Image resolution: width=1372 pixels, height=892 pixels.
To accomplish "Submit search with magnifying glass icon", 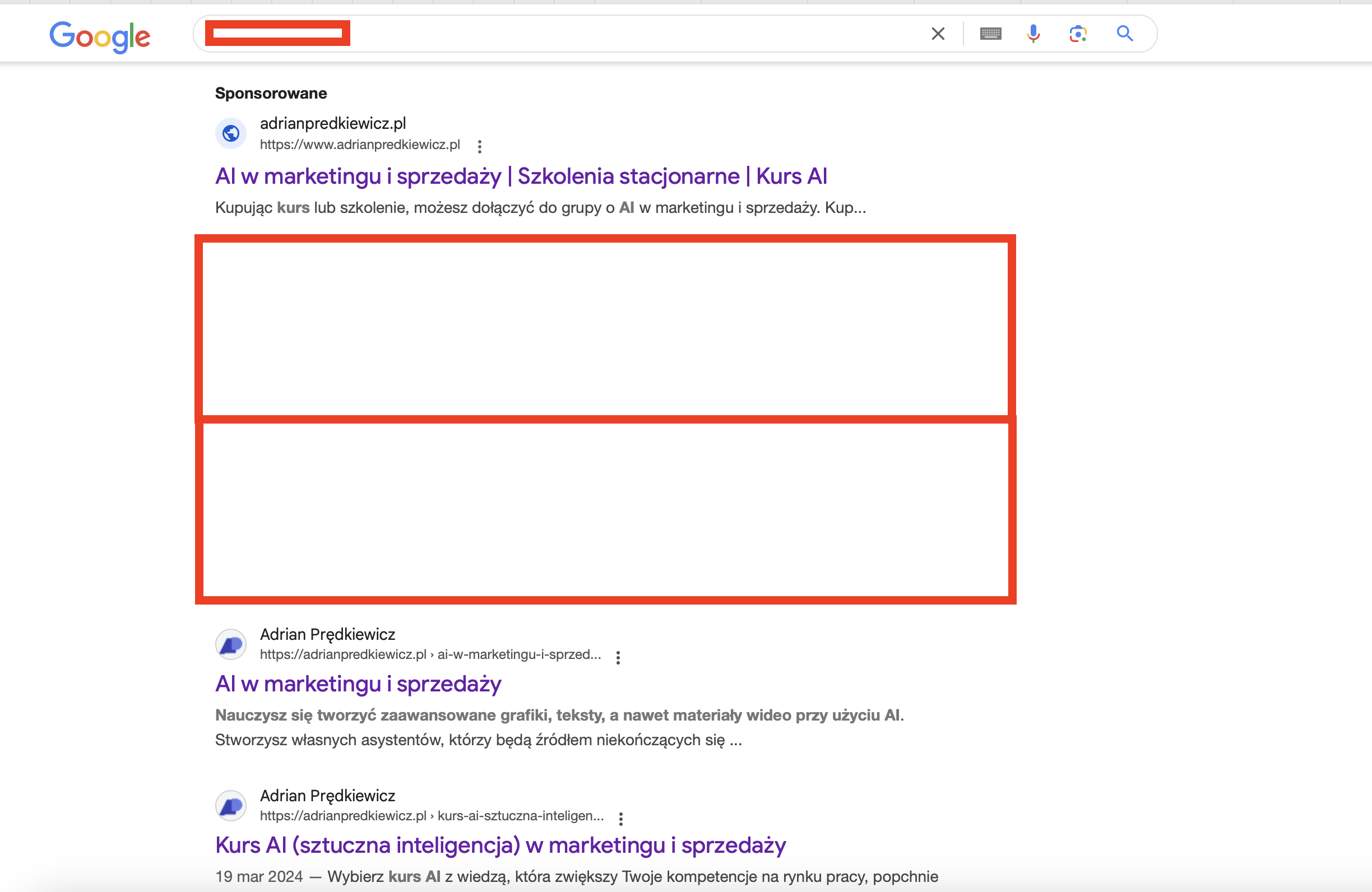I will coord(1125,34).
